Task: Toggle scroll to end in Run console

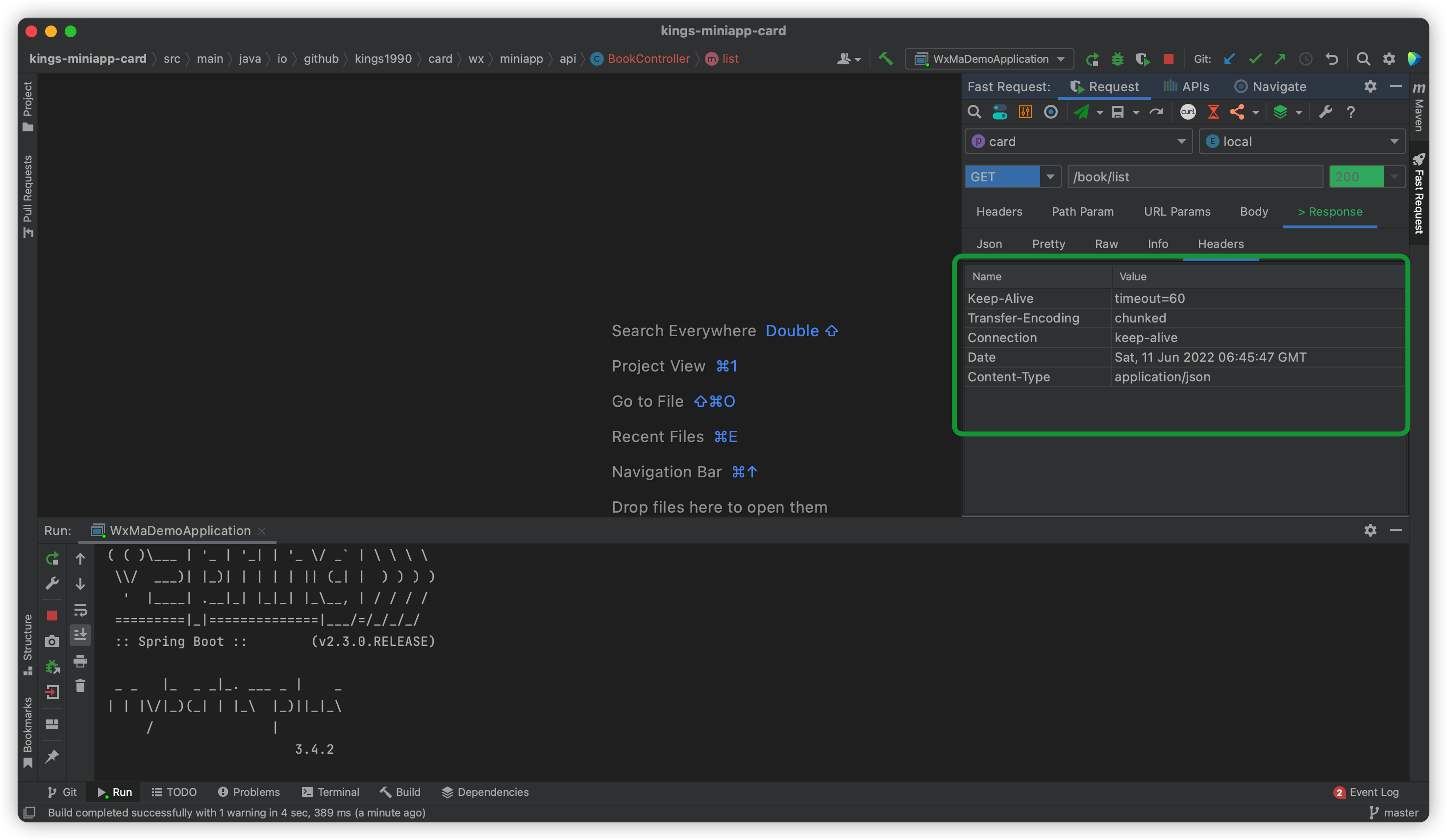Action: coord(80,635)
